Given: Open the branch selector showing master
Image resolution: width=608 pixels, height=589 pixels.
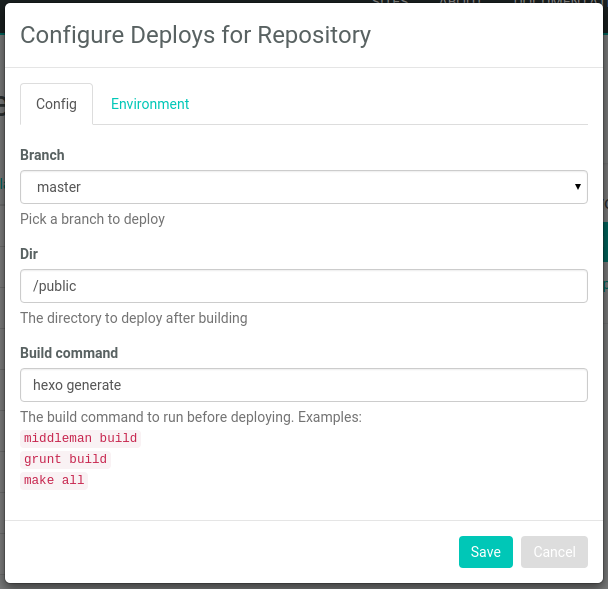Looking at the screenshot, I should 300,187.
